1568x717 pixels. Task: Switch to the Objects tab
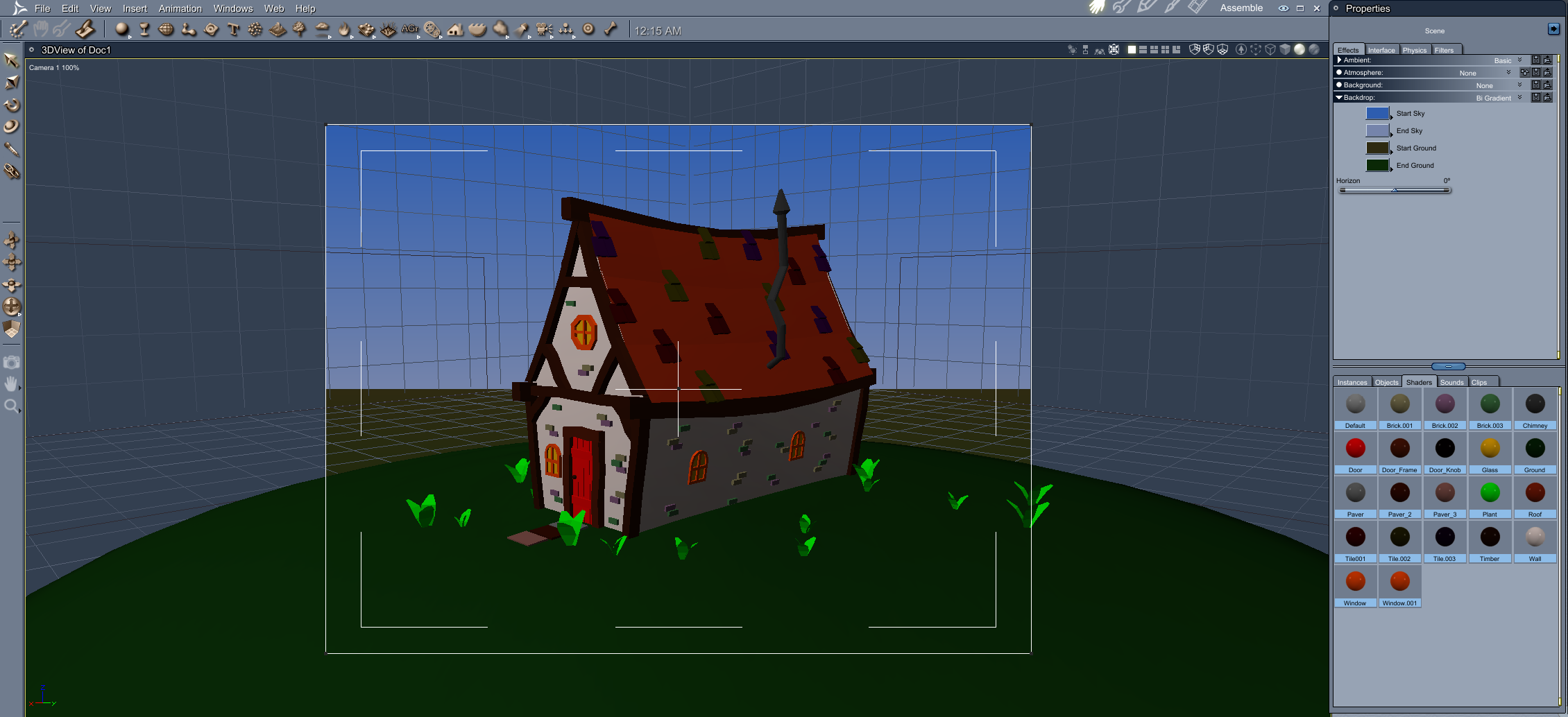[x=1386, y=382]
